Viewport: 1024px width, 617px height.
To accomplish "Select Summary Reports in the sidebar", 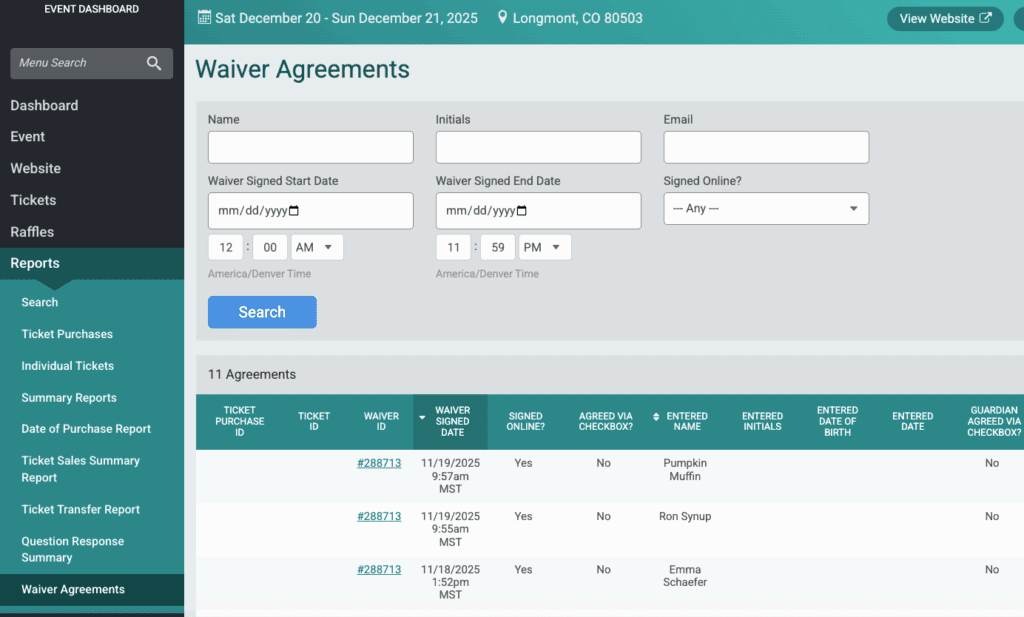I will click(69, 398).
